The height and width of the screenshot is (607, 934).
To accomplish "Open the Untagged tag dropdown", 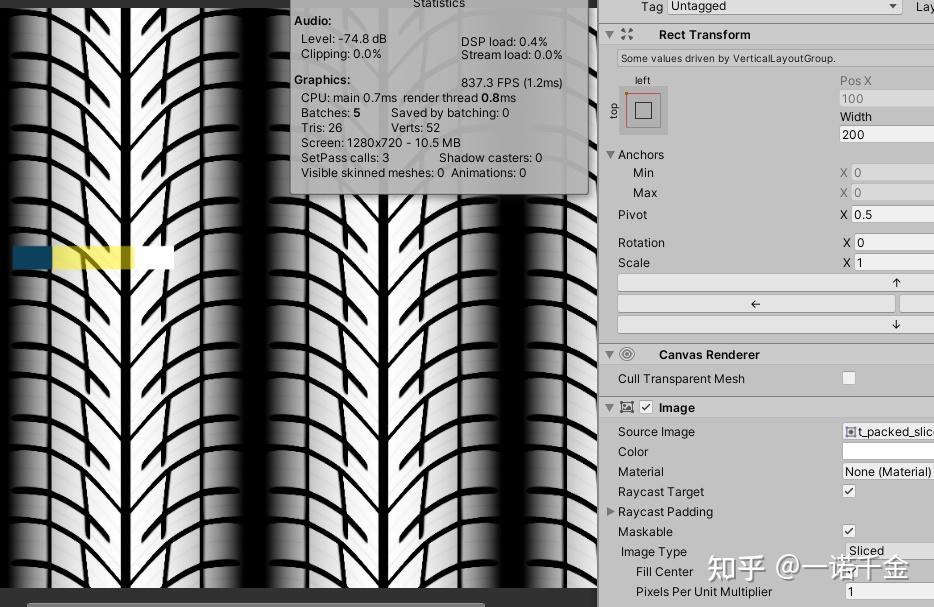I will coord(784,7).
